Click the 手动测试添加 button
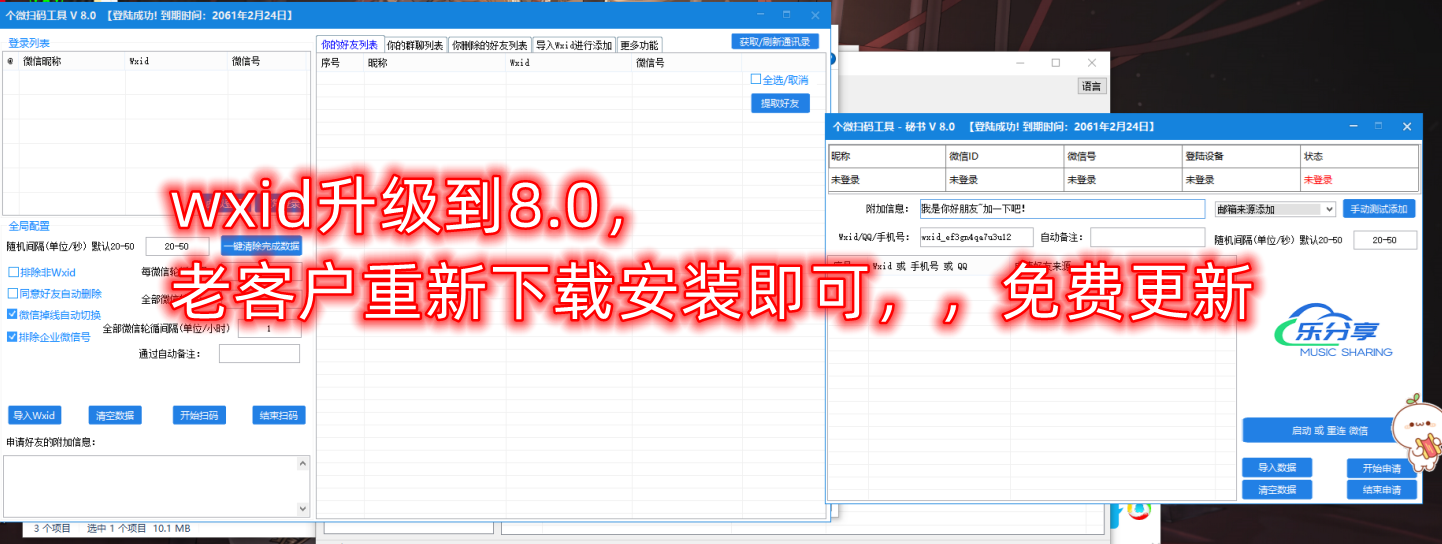Screen dimensions: 1442x544 pos(1379,209)
